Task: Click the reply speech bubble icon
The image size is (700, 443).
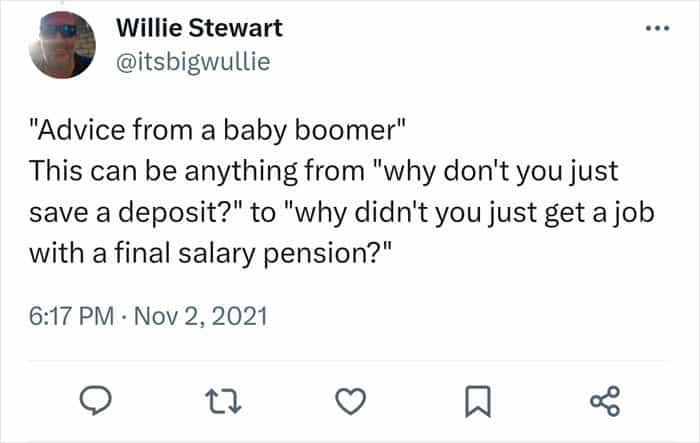Action: point(93,401)
